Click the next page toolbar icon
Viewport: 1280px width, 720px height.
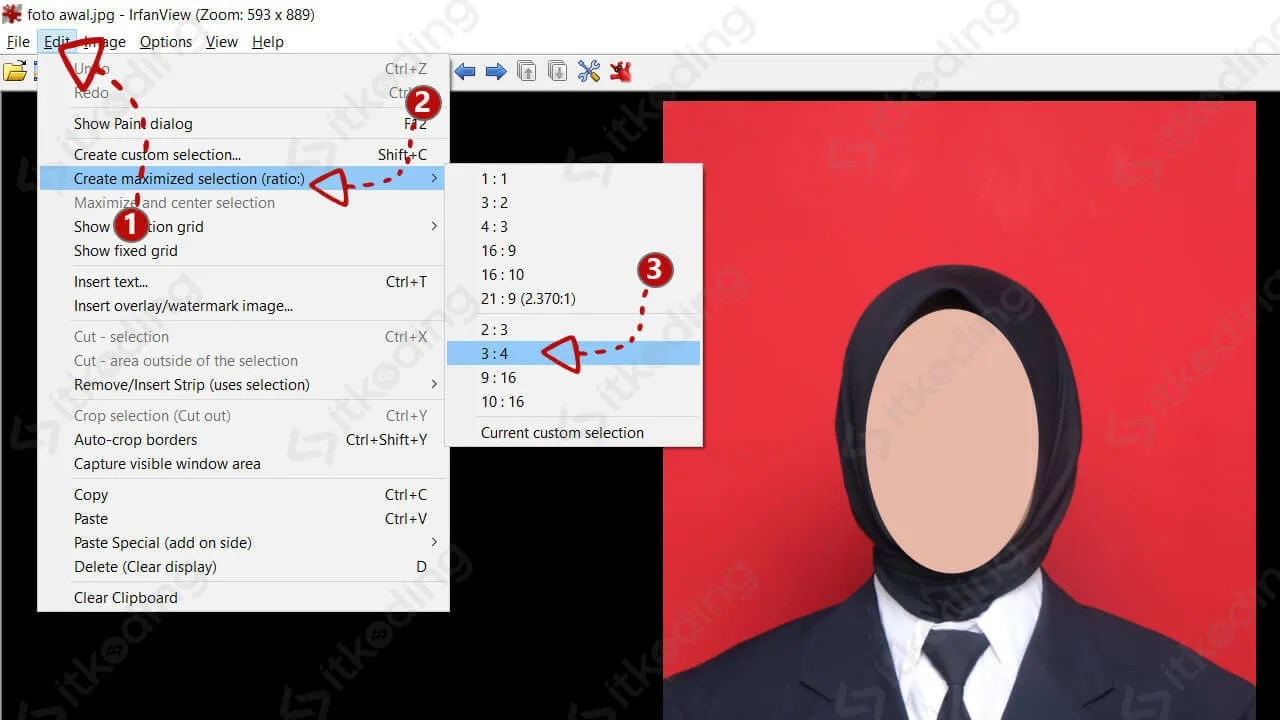[558, 71]
